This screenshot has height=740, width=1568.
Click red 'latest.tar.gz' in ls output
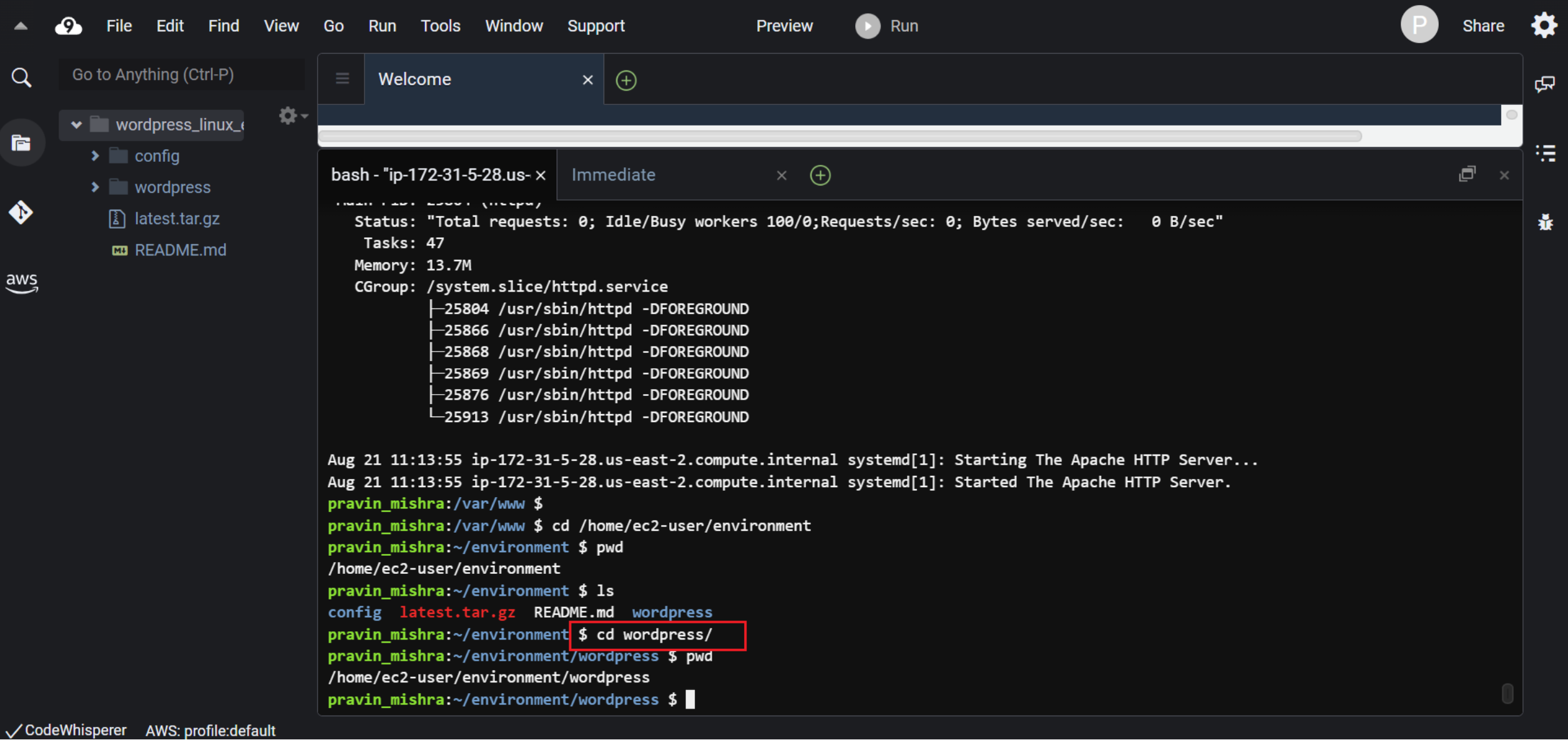458,613
